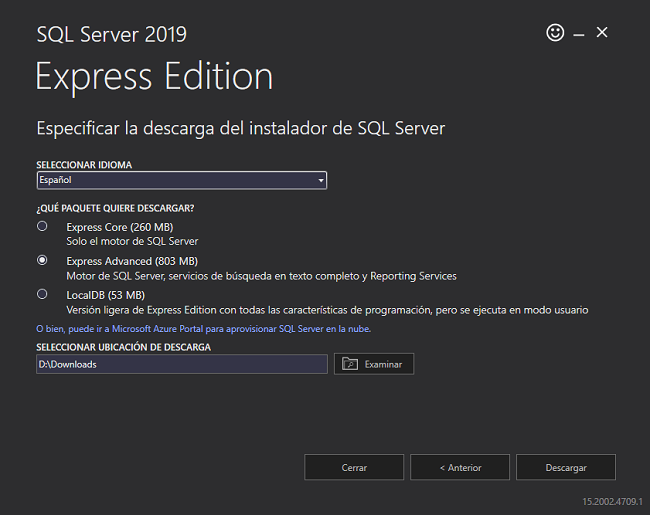The width and height of the screenshot is (650, 515).
Task: Click the language dropdown arrow
Action: coord(320,180)
